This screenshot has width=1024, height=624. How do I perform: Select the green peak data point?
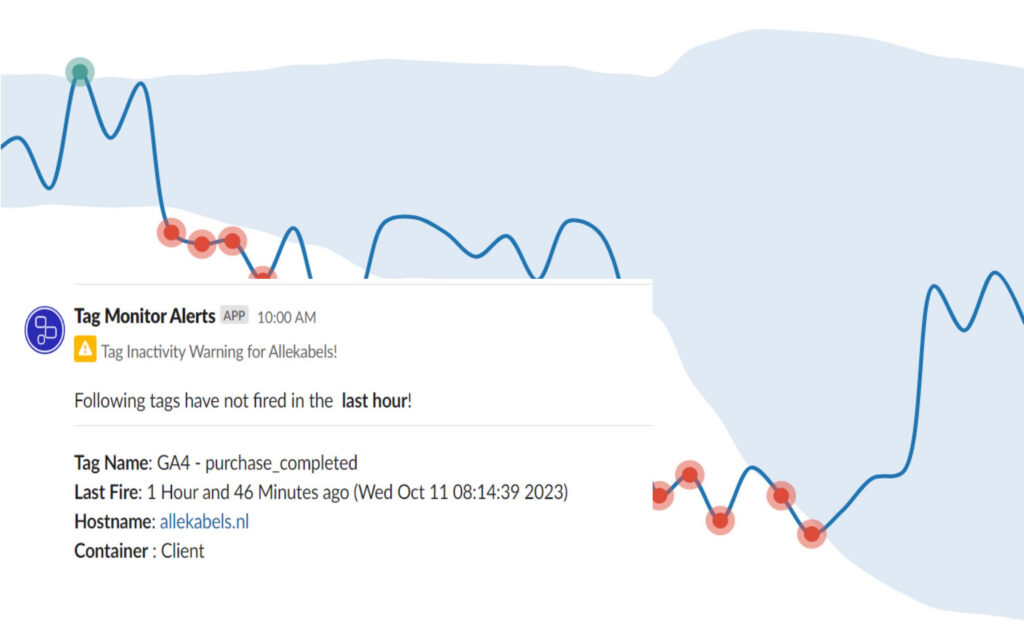[x=80, y=72]
